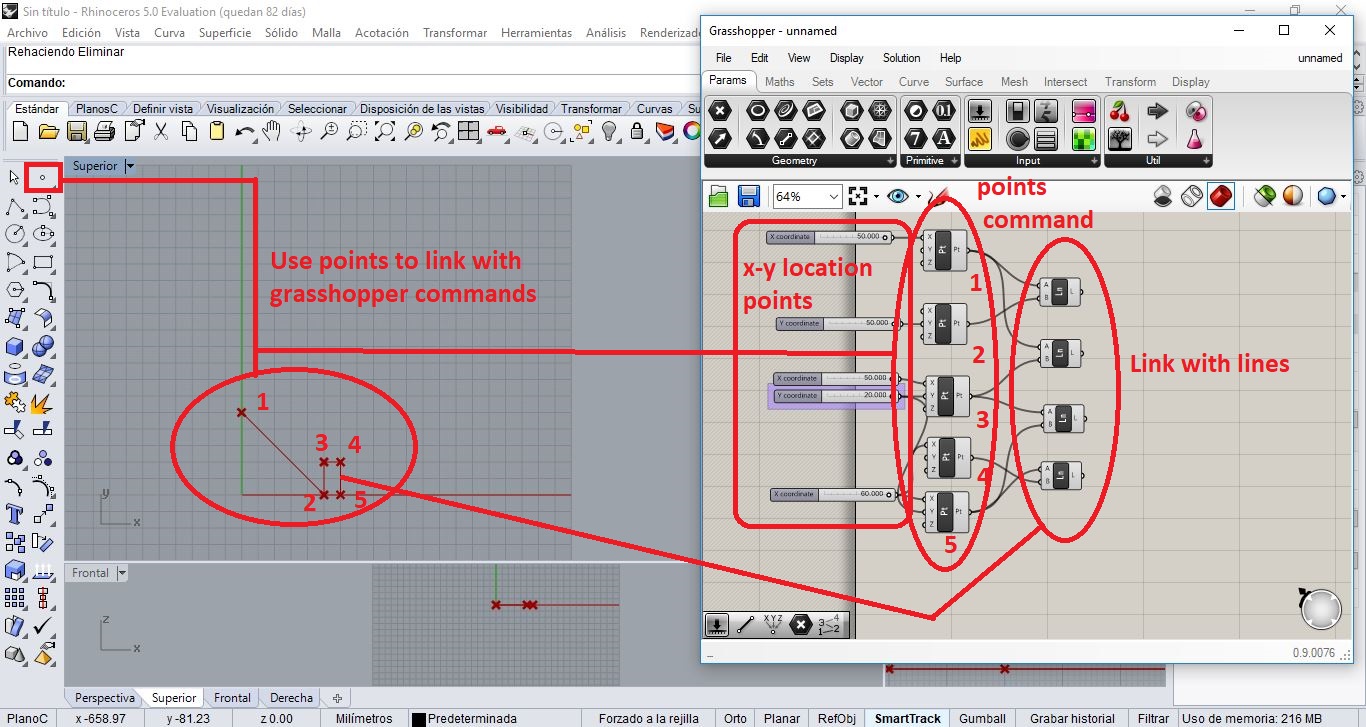Image resolution: width=1366 pixels, height=727 pixels.
Task: Toggle Planar mode in status bar
Action: pos(782,718)
